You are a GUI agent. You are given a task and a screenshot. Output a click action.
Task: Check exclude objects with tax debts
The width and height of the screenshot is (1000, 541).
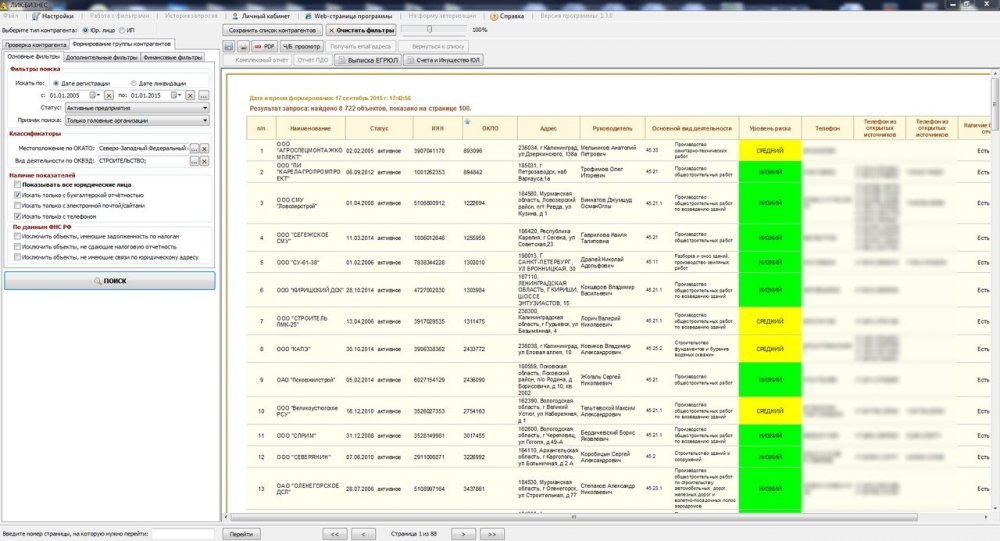coord(18,236)
